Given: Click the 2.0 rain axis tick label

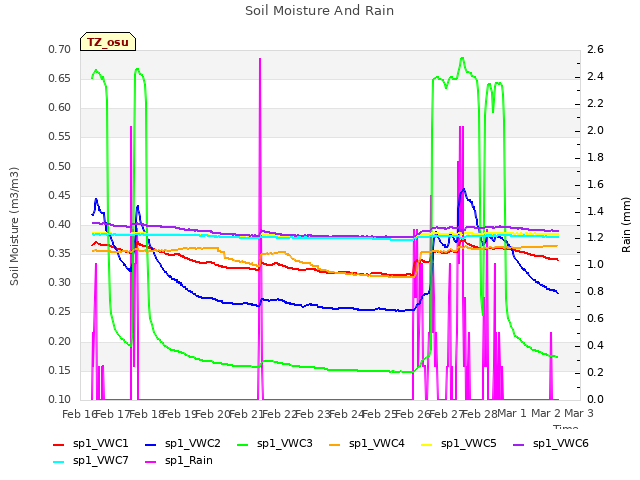Looking at the screenshot, I should (596, 130).
